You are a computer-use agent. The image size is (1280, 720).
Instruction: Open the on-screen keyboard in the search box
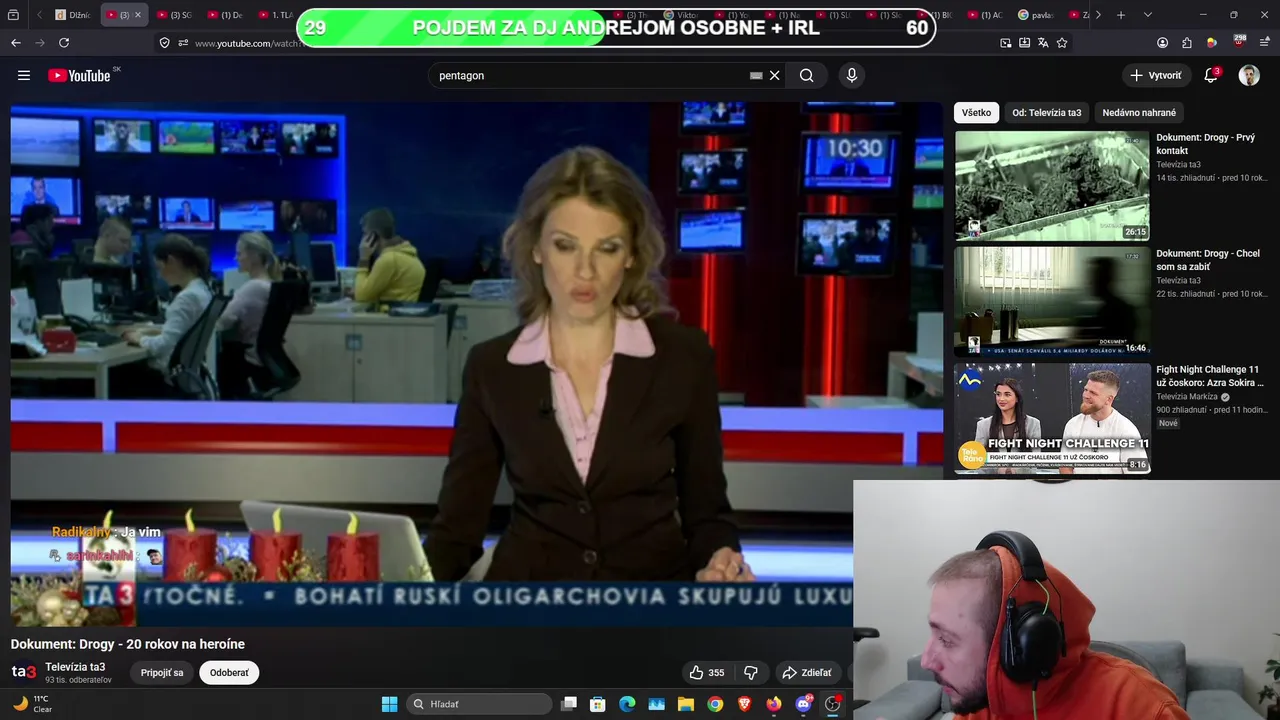tap(756, 75)
